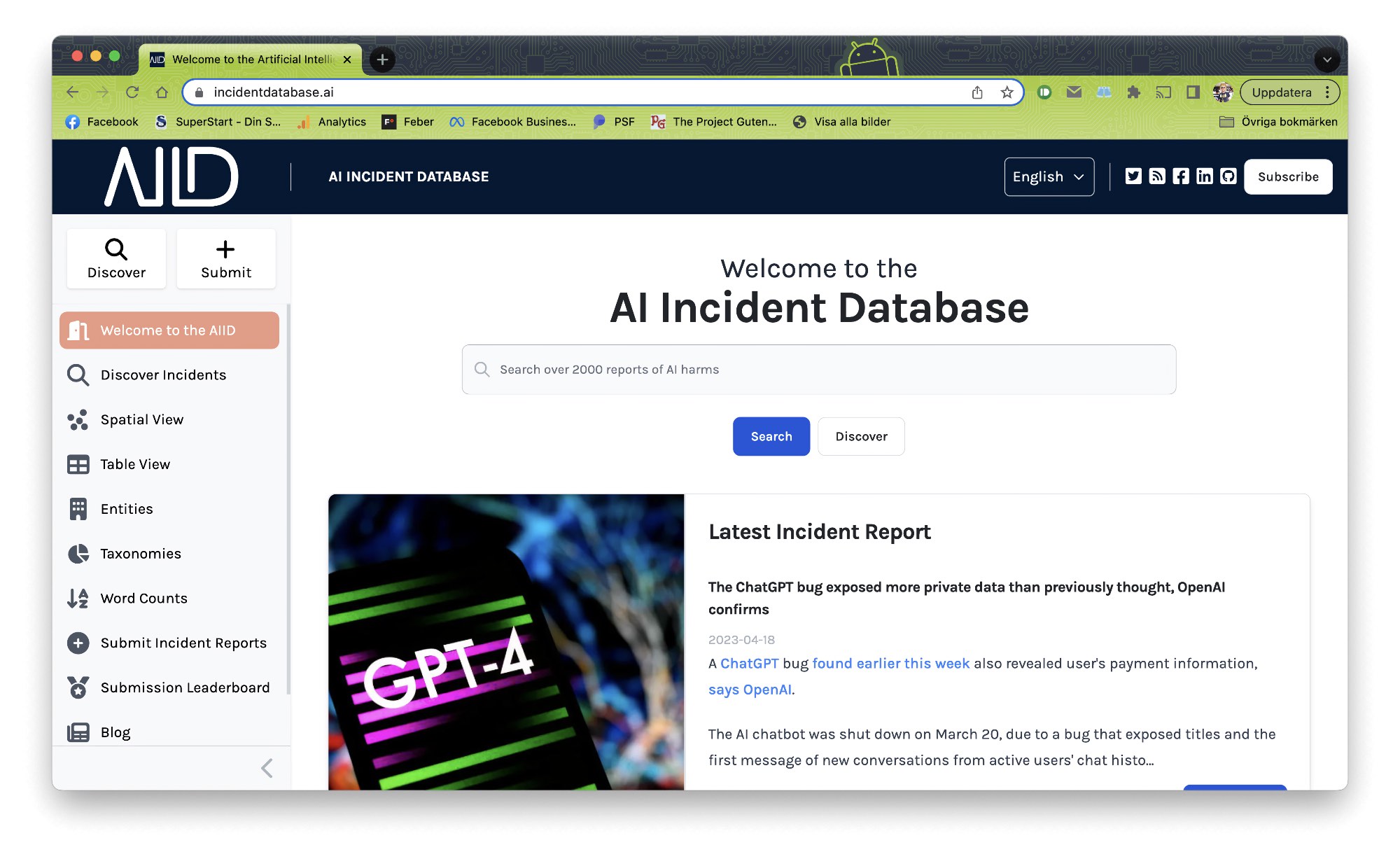The width and height of the screenshot is (1400, 859).
Task: Click the LinkedIn icon in the header
Action: 1204,176
